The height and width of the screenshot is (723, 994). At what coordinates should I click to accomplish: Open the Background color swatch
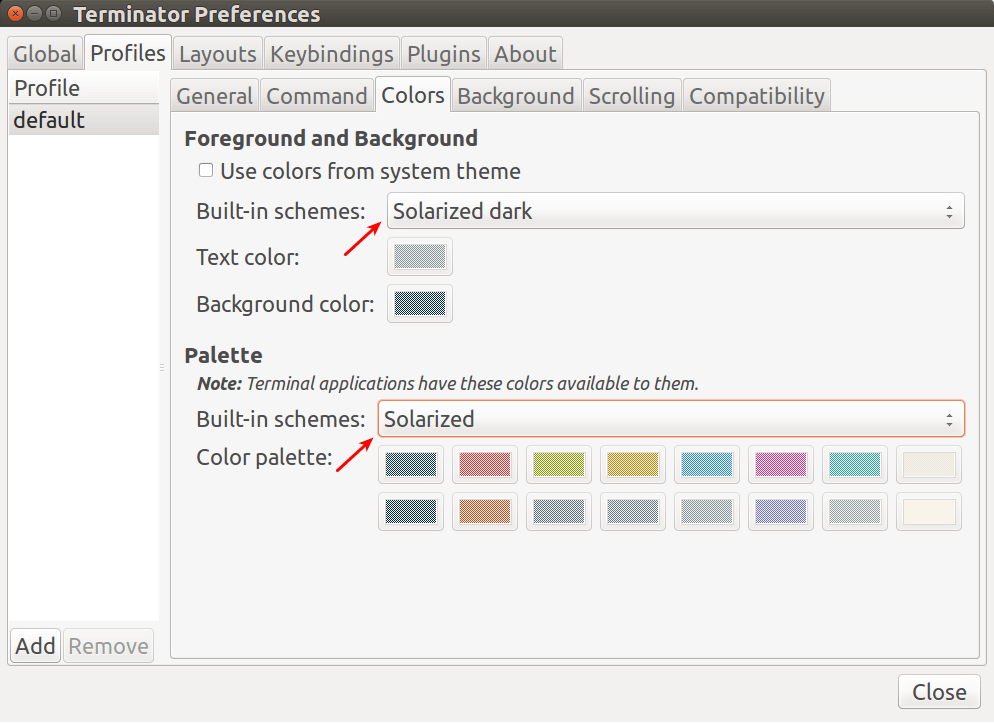point(420,304)
